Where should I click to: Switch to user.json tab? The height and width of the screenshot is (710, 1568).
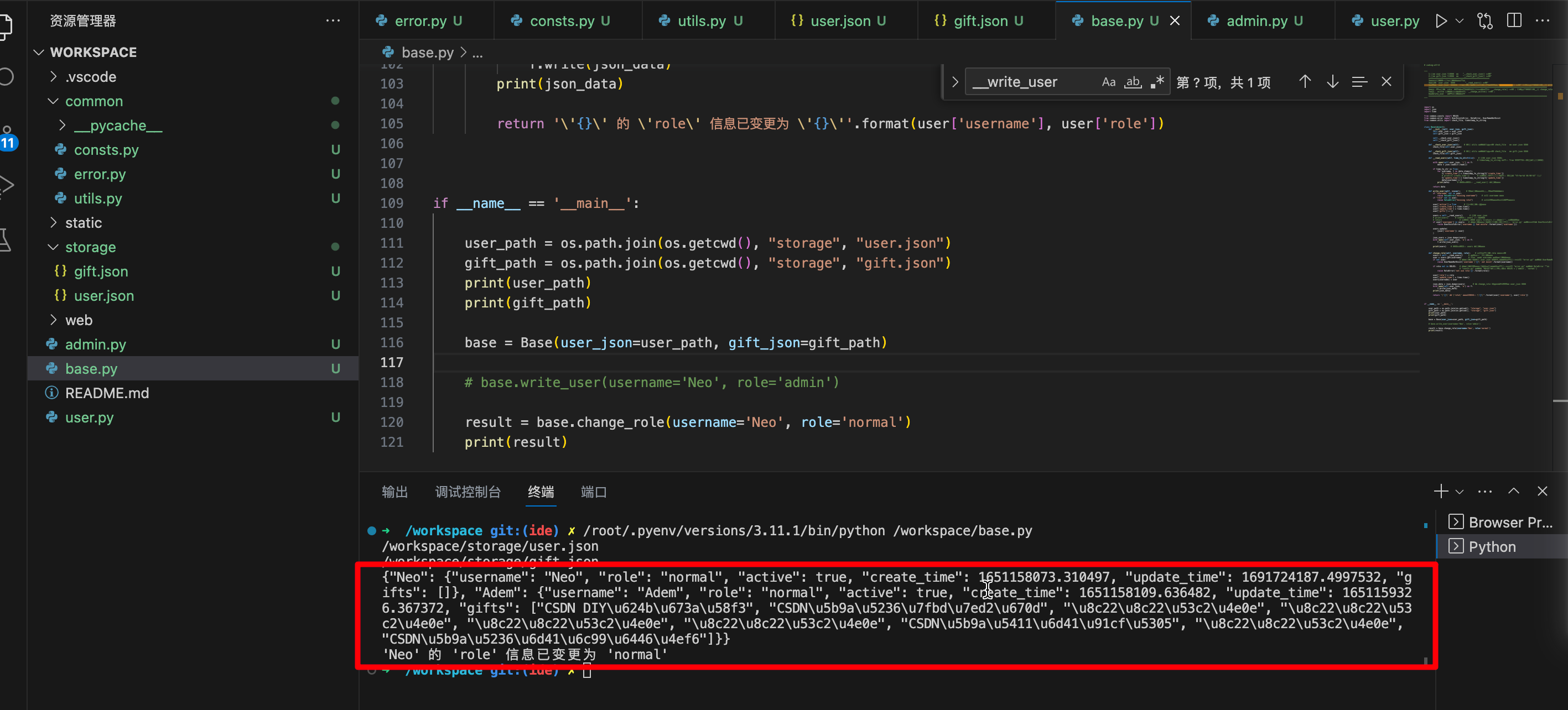tap(846, 20)
